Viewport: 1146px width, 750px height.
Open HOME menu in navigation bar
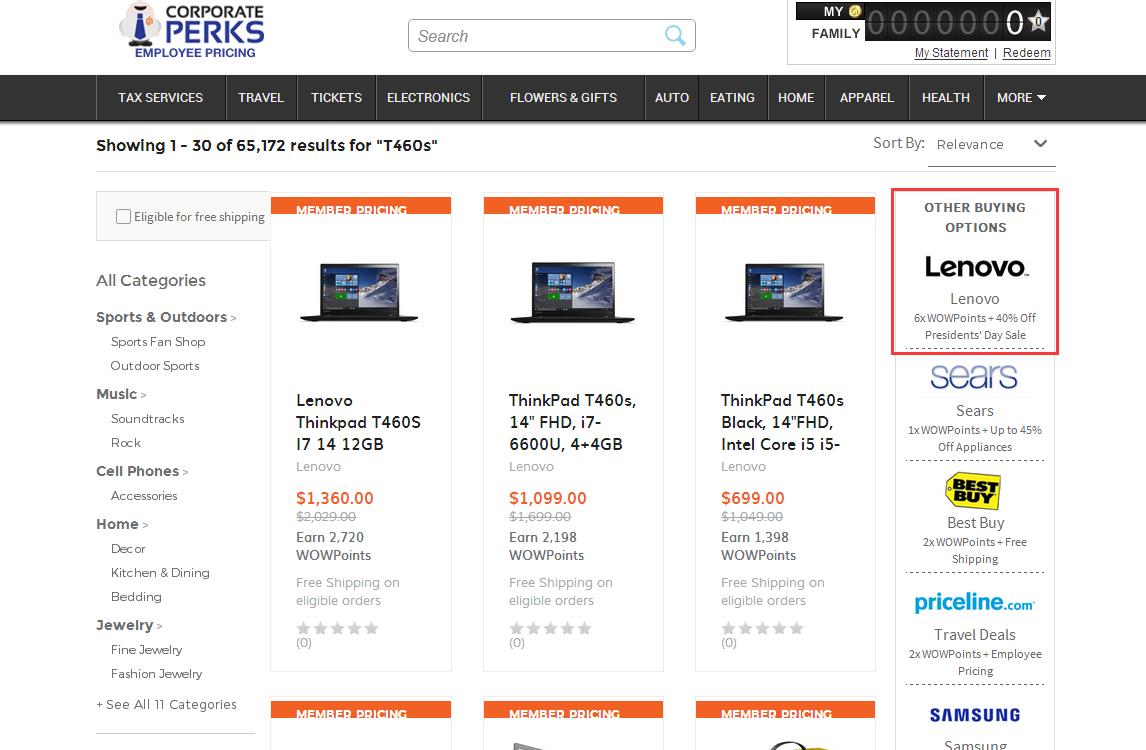[796, 98]
